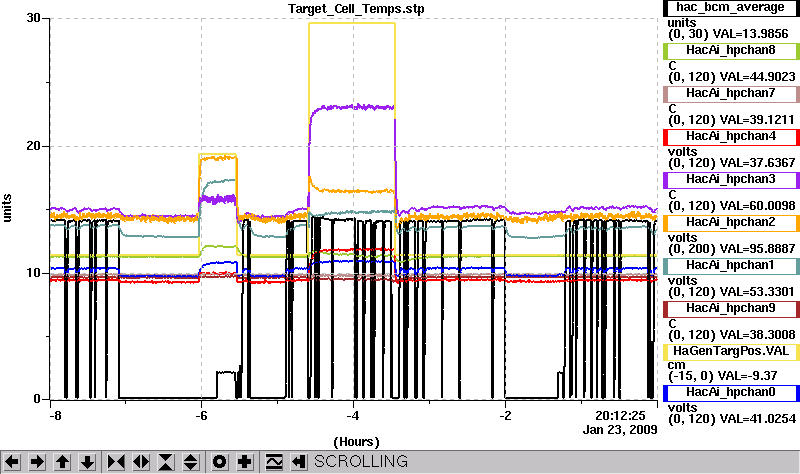Select the HacAi_hpchan0 legend entry
This screenshot has width=800, height=474.
click(x=731, y=393)
